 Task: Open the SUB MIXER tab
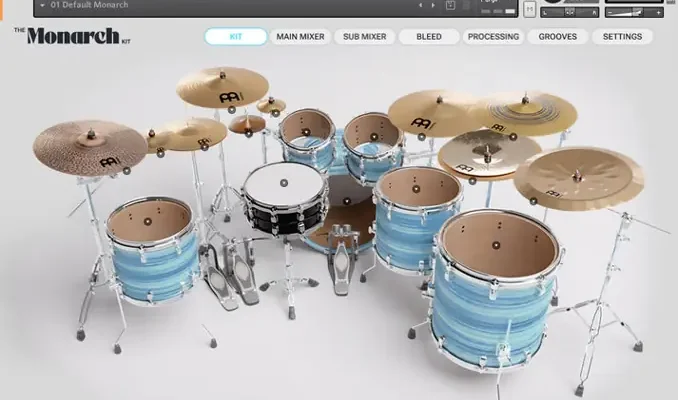click(364, 37)
